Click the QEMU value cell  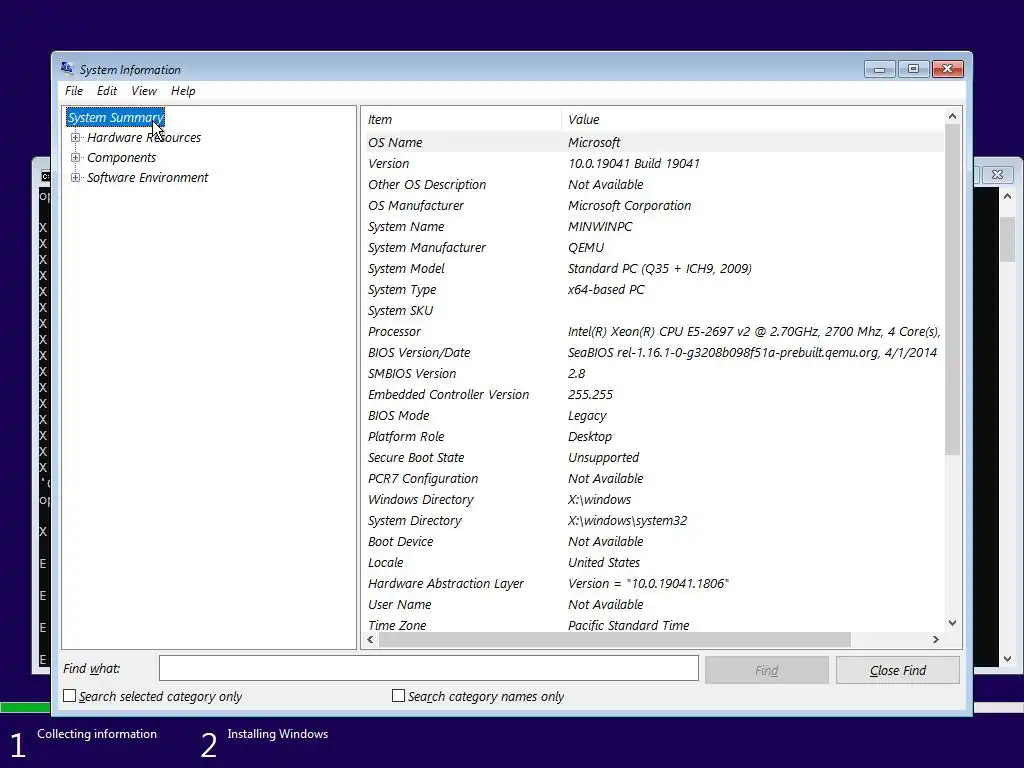[586, 248]
